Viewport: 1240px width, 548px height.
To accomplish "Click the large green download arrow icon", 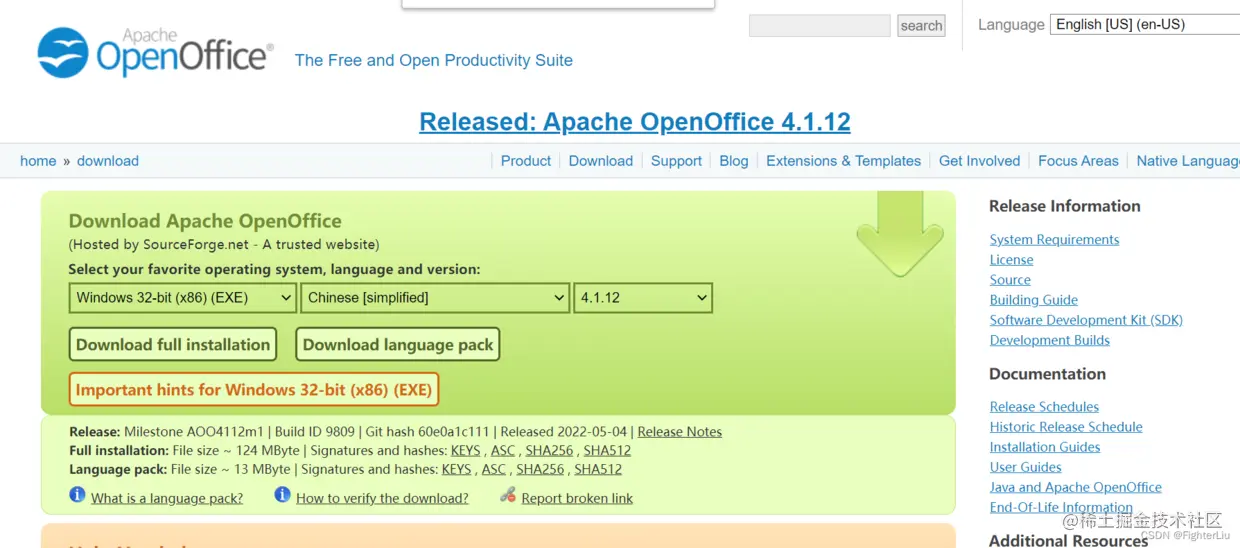I will pyautogui.click(x=900, y=234).
